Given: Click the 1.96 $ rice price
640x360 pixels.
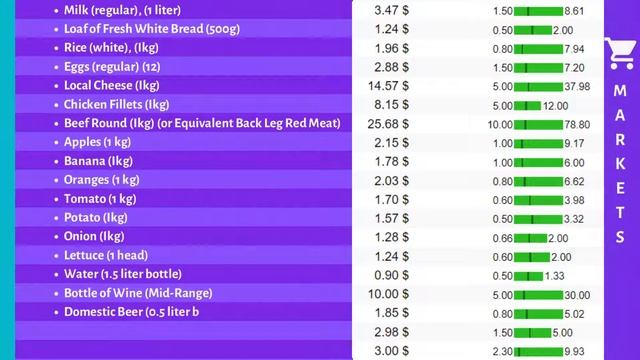Looking at the screenshot, I should pyautogui.click(x=391, y=49).
